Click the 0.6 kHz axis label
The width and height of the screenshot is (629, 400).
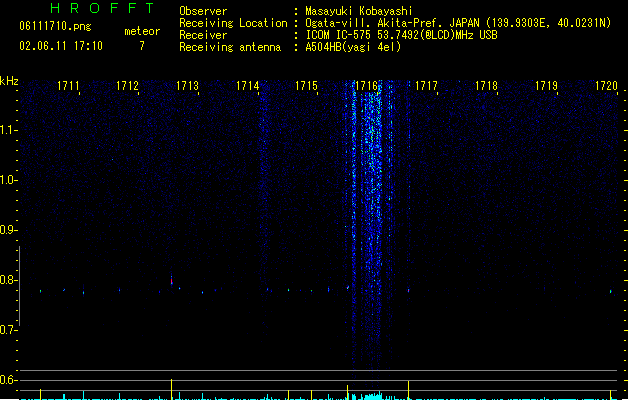coord(8,380)
